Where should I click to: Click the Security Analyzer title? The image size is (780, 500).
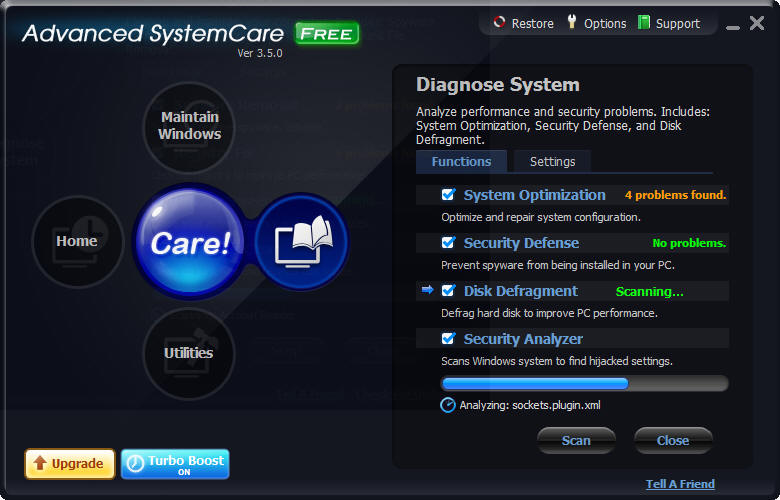pos(523,339)
